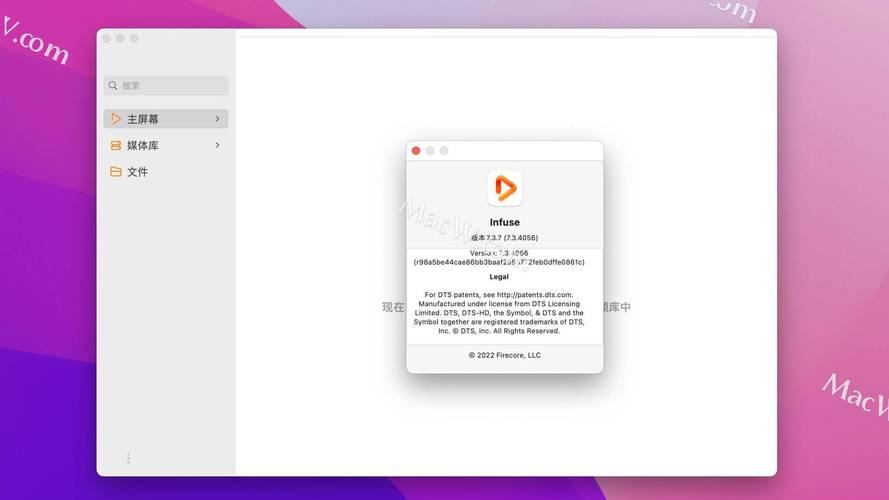The width and height of the screenshot is (889, 500).
Task: Click the main window's inactive close button
Action: (x=106, y=38)
